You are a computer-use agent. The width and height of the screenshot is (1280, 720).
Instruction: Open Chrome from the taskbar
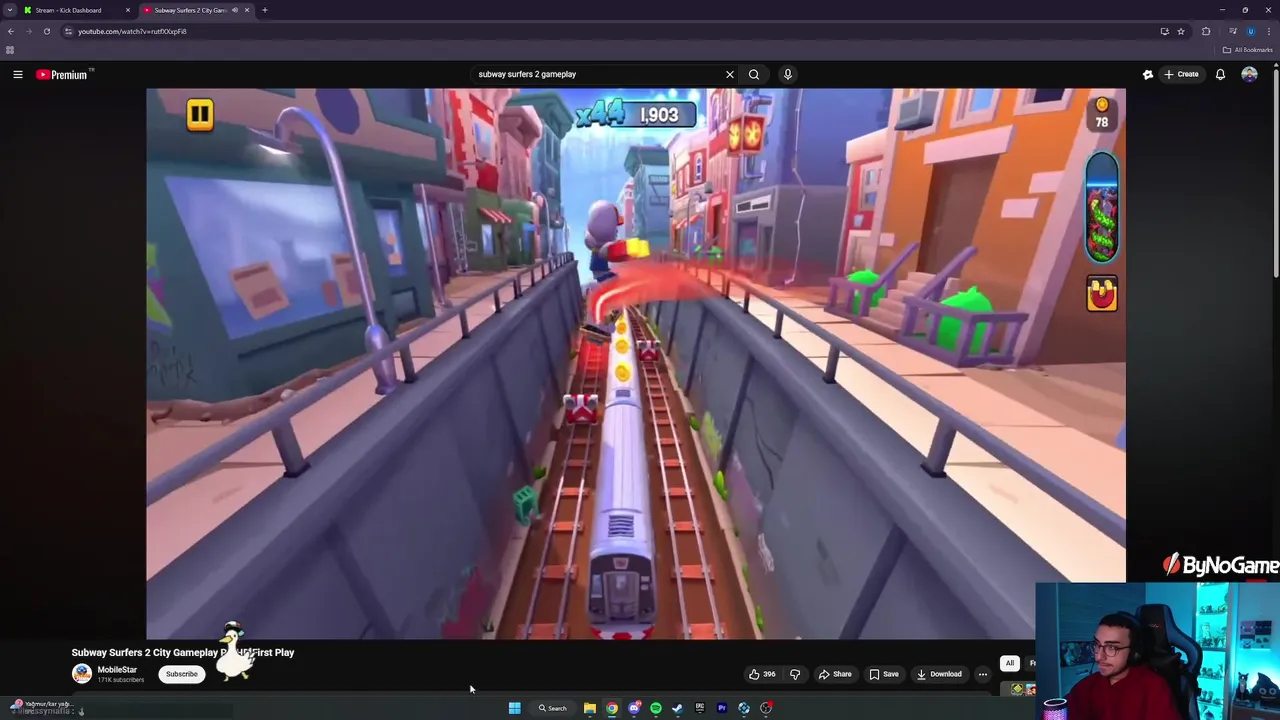pos(612,708)
